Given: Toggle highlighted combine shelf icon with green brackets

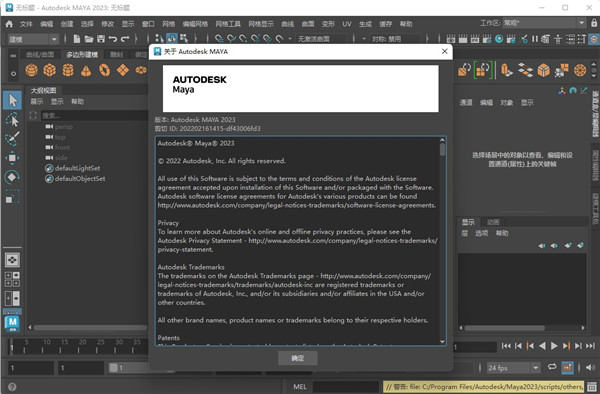Looking at the screenshot, I should 482,70.
